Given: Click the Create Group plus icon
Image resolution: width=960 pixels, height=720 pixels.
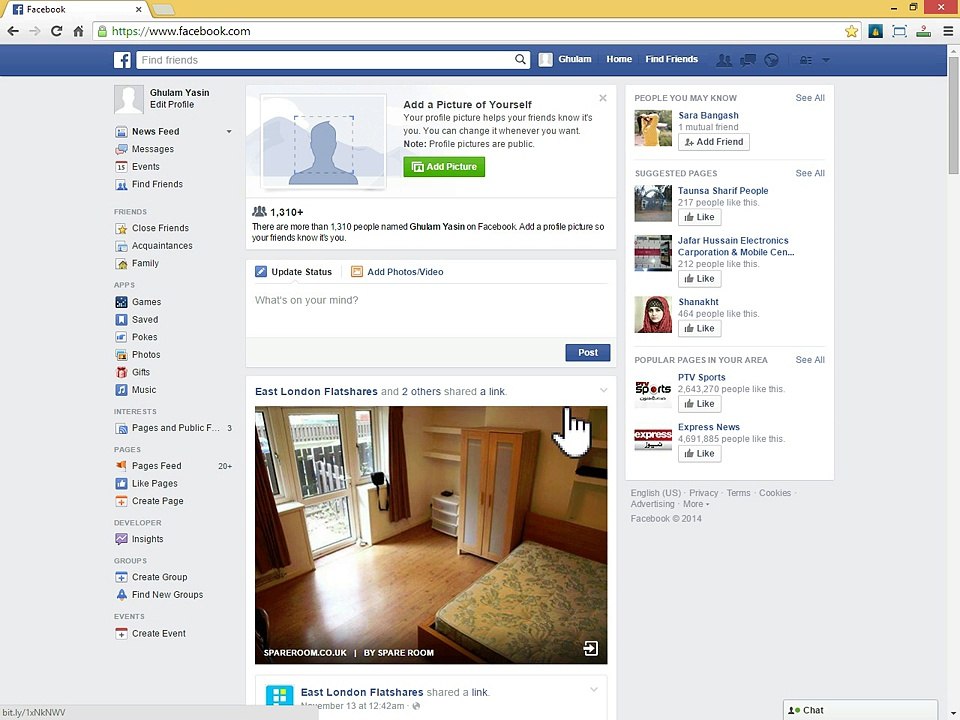Looking at the screenshot, I should [x=121, y=577].
